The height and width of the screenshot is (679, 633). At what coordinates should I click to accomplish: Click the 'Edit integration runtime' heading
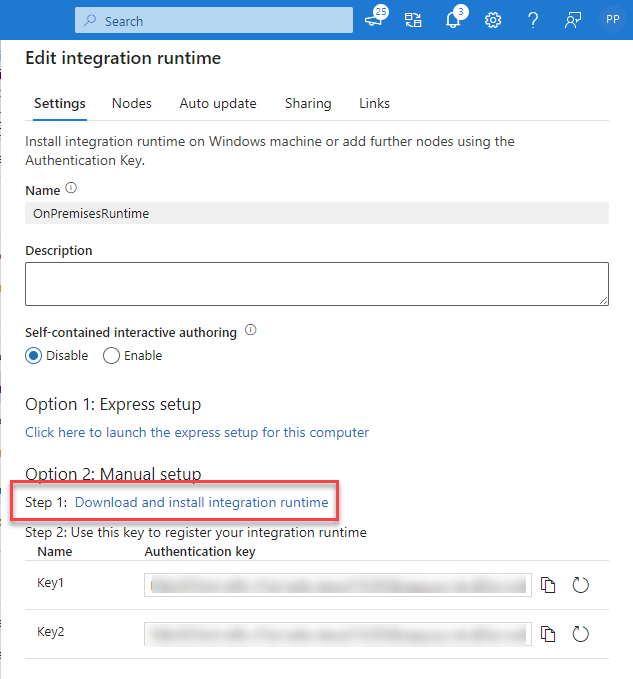tap(123, 58)
